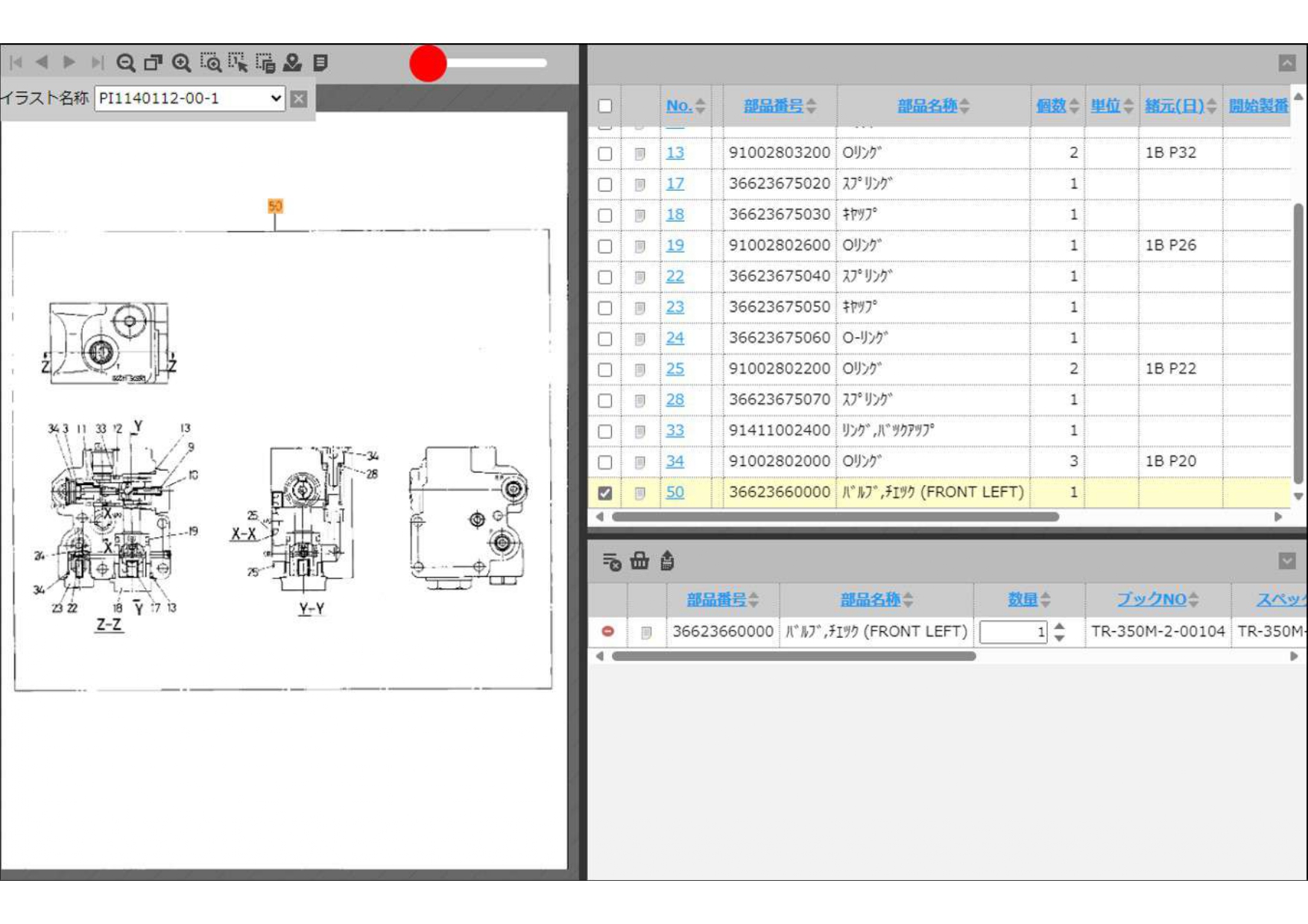Sort by 個数 column header
The height and width of the screenshot is (924, 1308).
[x=1051, y=106]
